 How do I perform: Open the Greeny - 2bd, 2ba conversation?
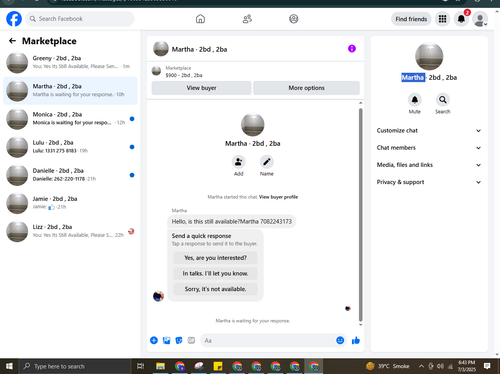pos(70,62)
